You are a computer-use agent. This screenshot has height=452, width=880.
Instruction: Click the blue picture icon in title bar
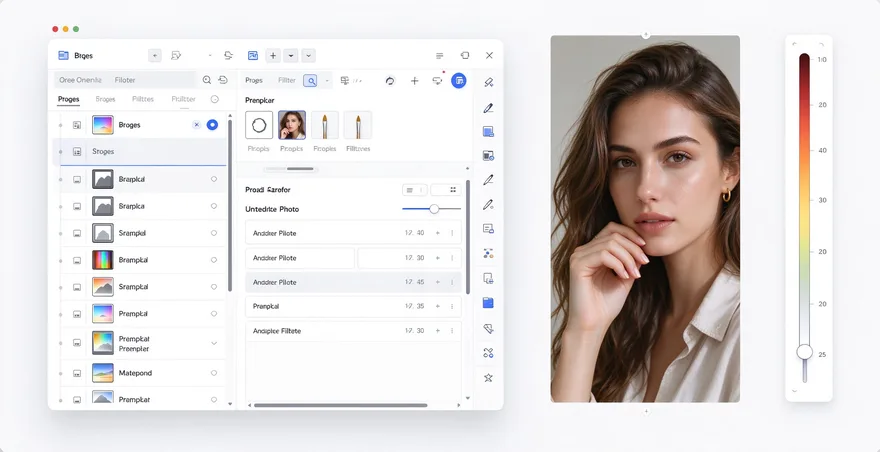tap(253, 56)
